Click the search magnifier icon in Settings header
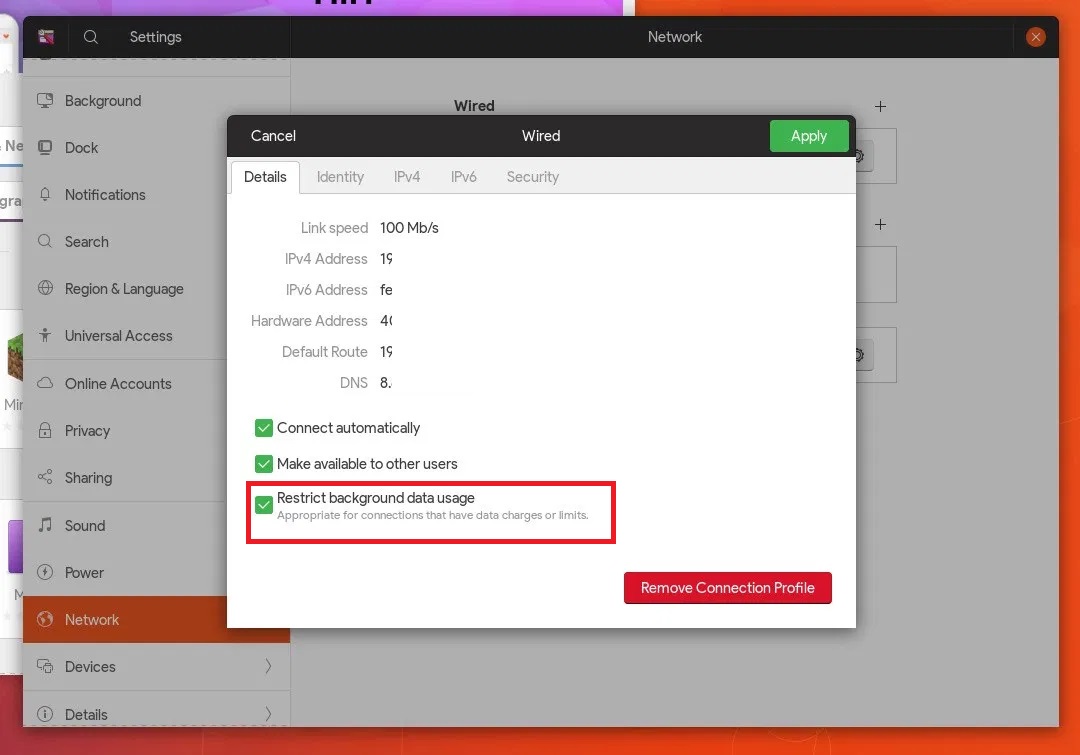This screenshot has height=755, width=1080. click(x=90, y=37)
